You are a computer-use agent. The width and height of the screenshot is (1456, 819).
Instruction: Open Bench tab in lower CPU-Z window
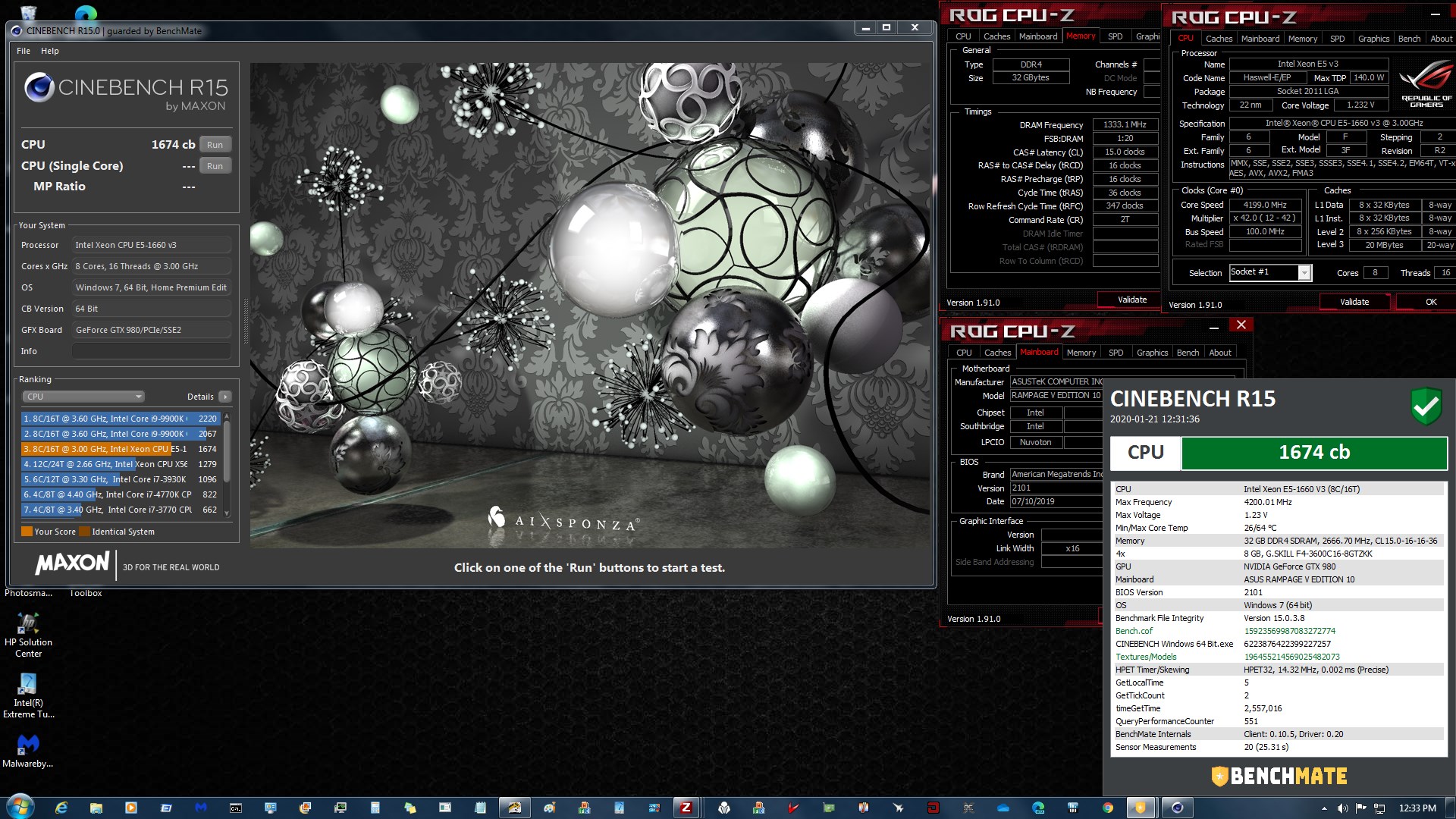click(x=1188, y=353)
